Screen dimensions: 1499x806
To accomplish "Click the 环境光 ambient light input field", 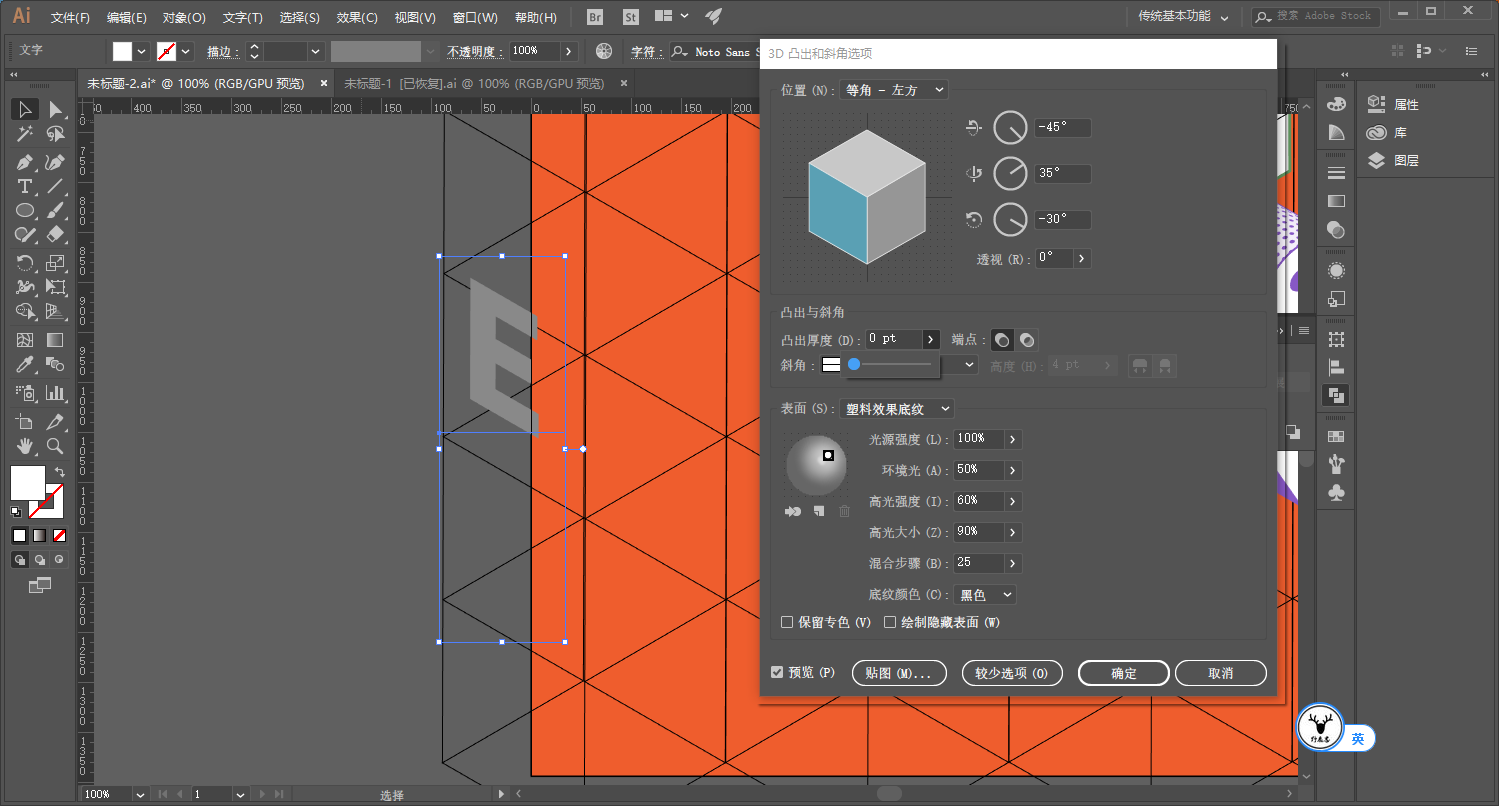I will coord(979,470).
